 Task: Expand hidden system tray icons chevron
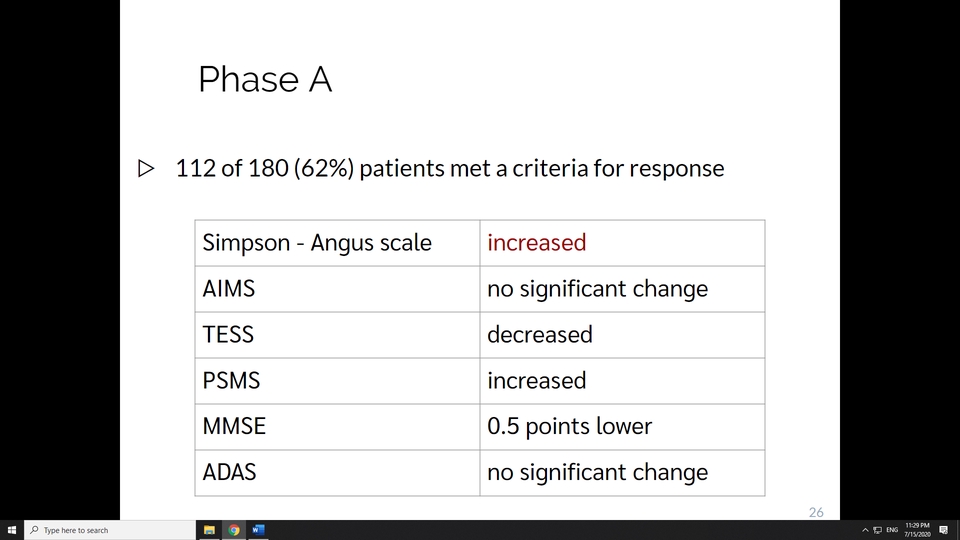coord(865,530)
